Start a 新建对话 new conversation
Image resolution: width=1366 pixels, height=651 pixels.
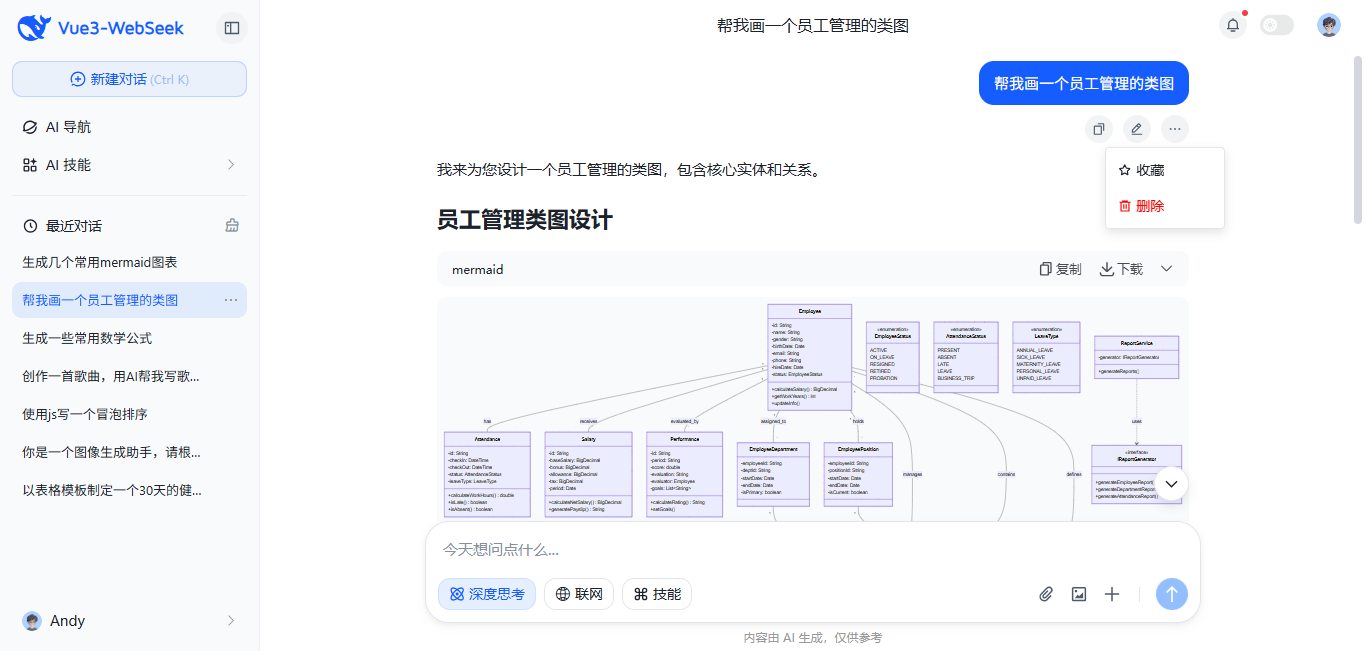point(129,78)
